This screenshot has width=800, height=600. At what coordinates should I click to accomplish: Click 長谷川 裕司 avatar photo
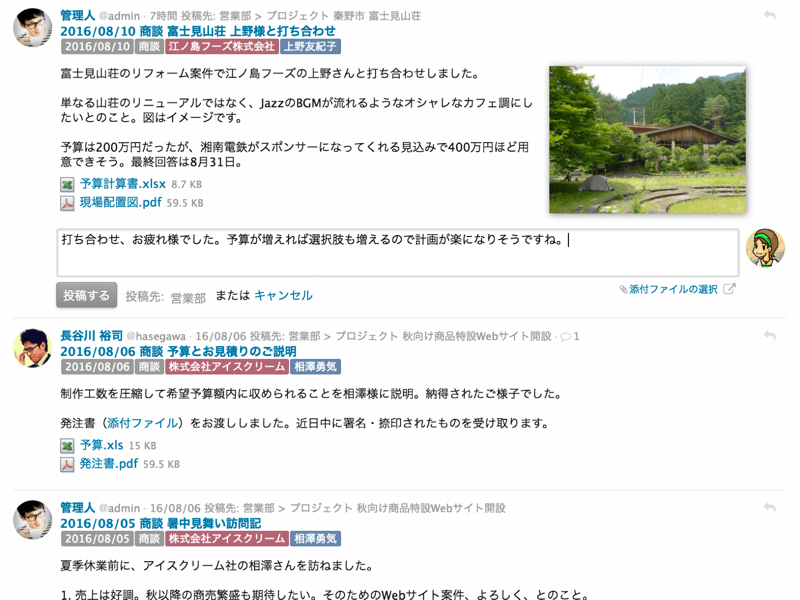[x=32, y=348]
